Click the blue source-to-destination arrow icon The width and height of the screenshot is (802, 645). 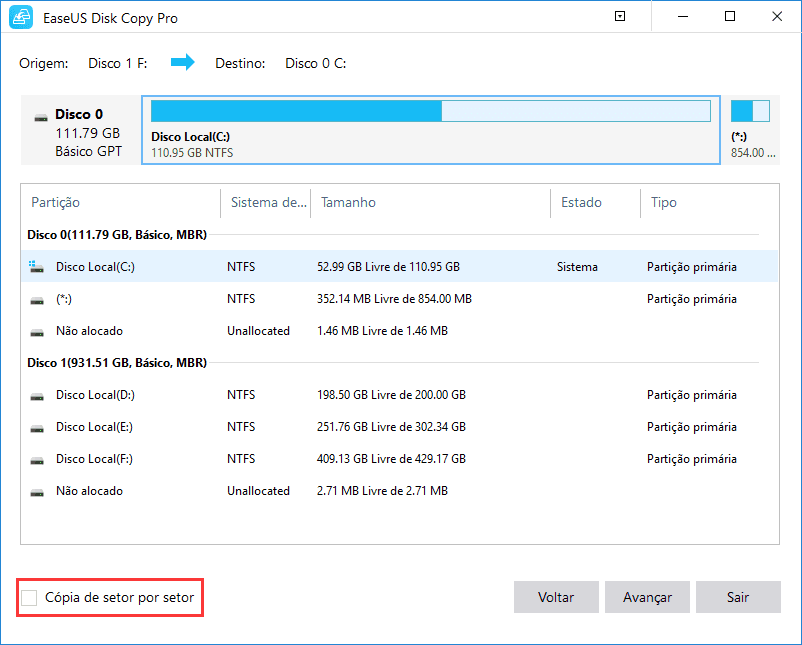click(183, 62)
